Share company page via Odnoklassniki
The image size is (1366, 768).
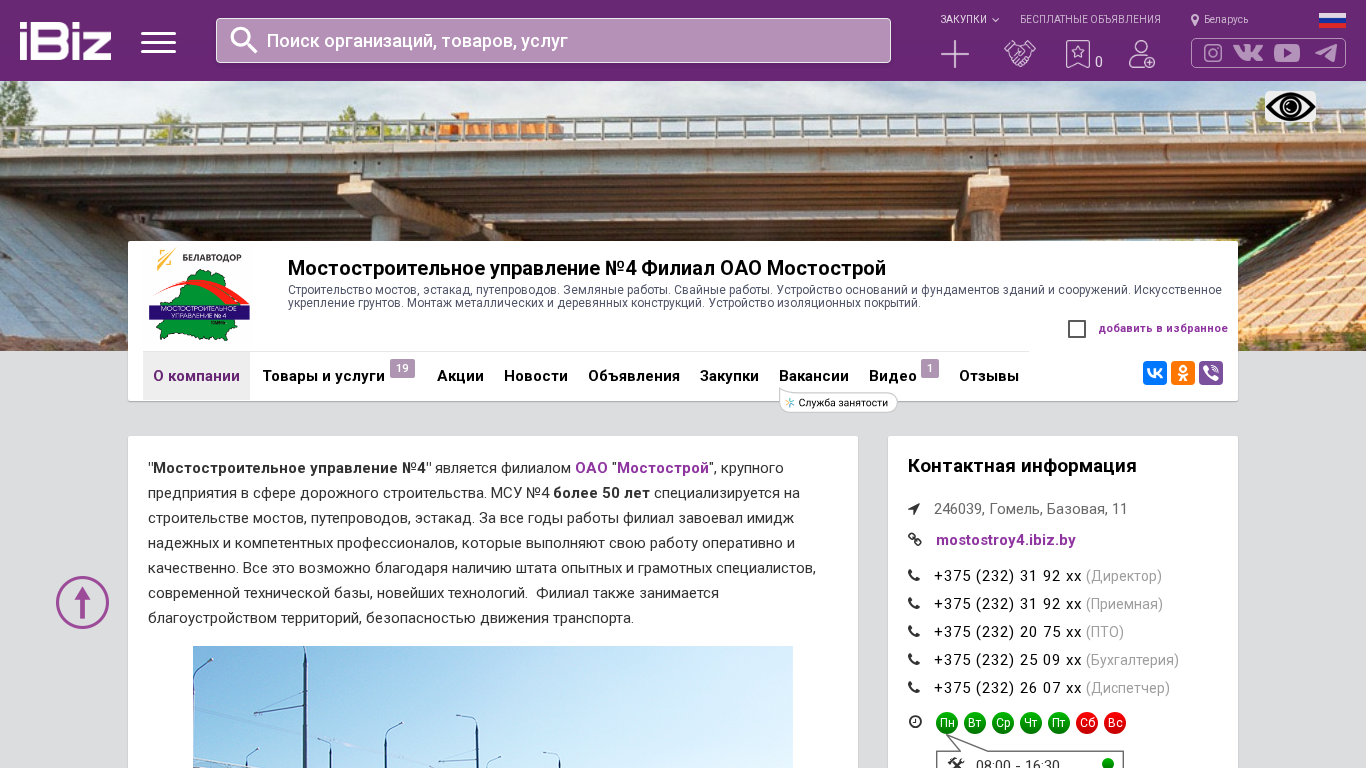pyautogui.click(x=1183, y=373)
